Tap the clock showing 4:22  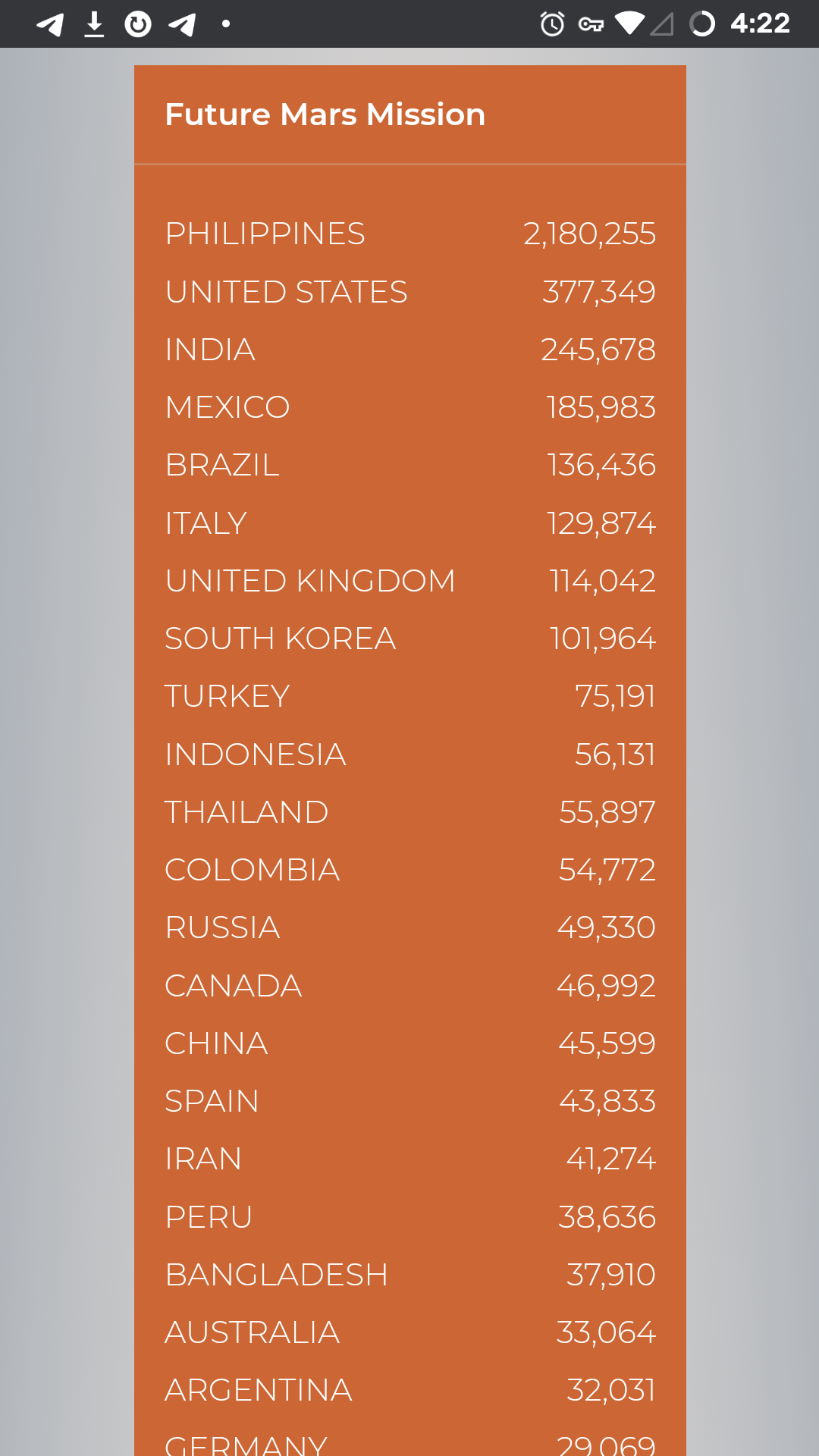[x=760, y=24]
